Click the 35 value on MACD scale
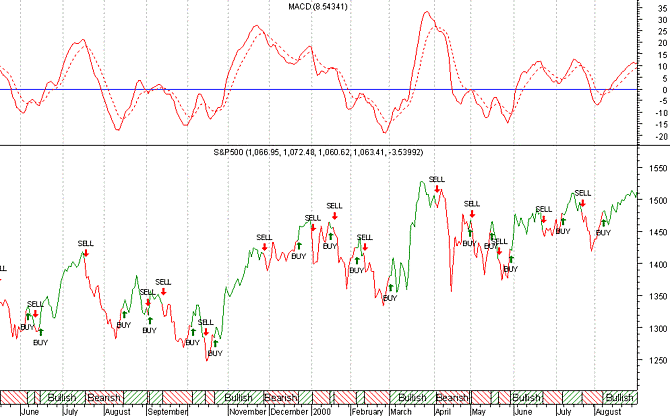The width and height of the screenshot is (670, 416). pyautogui.click(x=663, y=8)
